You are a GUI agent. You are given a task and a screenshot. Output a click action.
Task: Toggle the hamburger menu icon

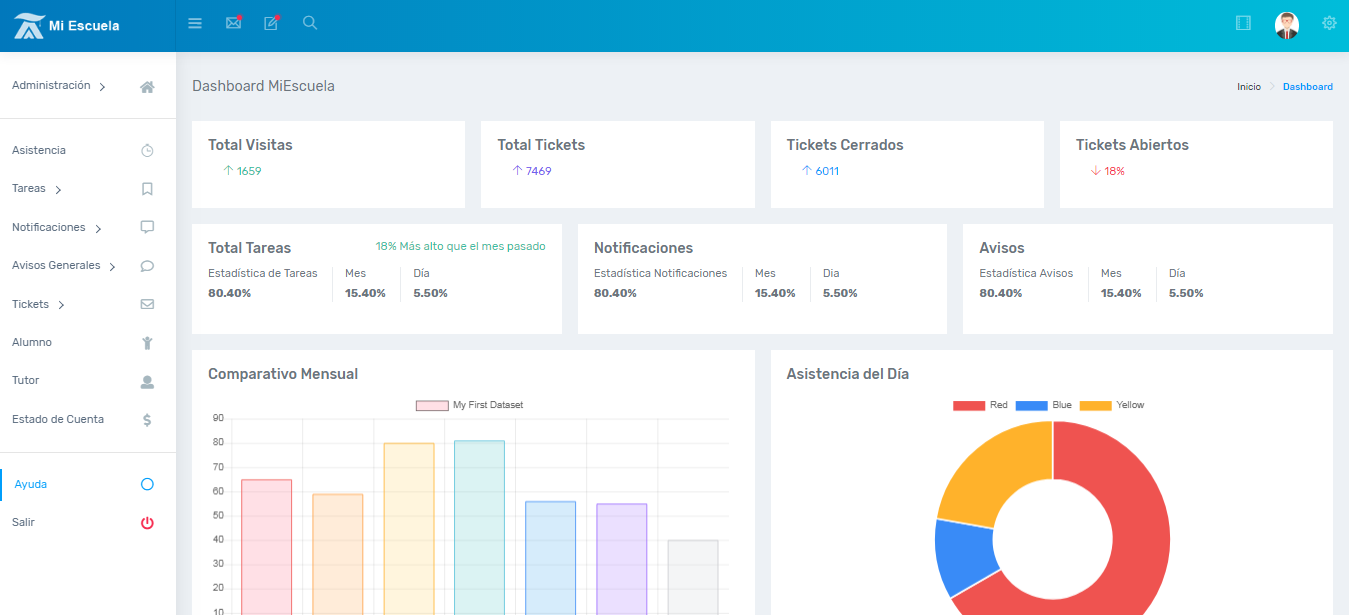pyautogui.click(x=195, y=23)
